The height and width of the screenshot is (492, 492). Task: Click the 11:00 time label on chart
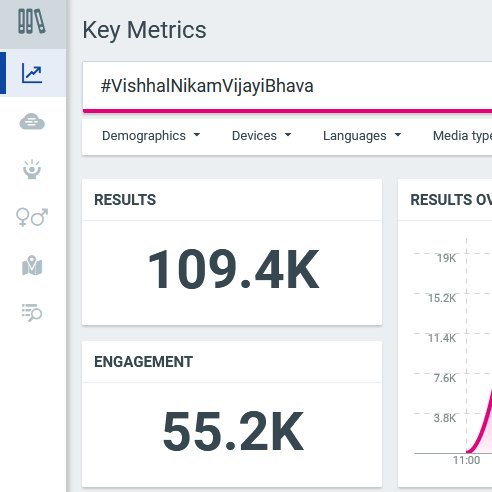click(466, 460)
